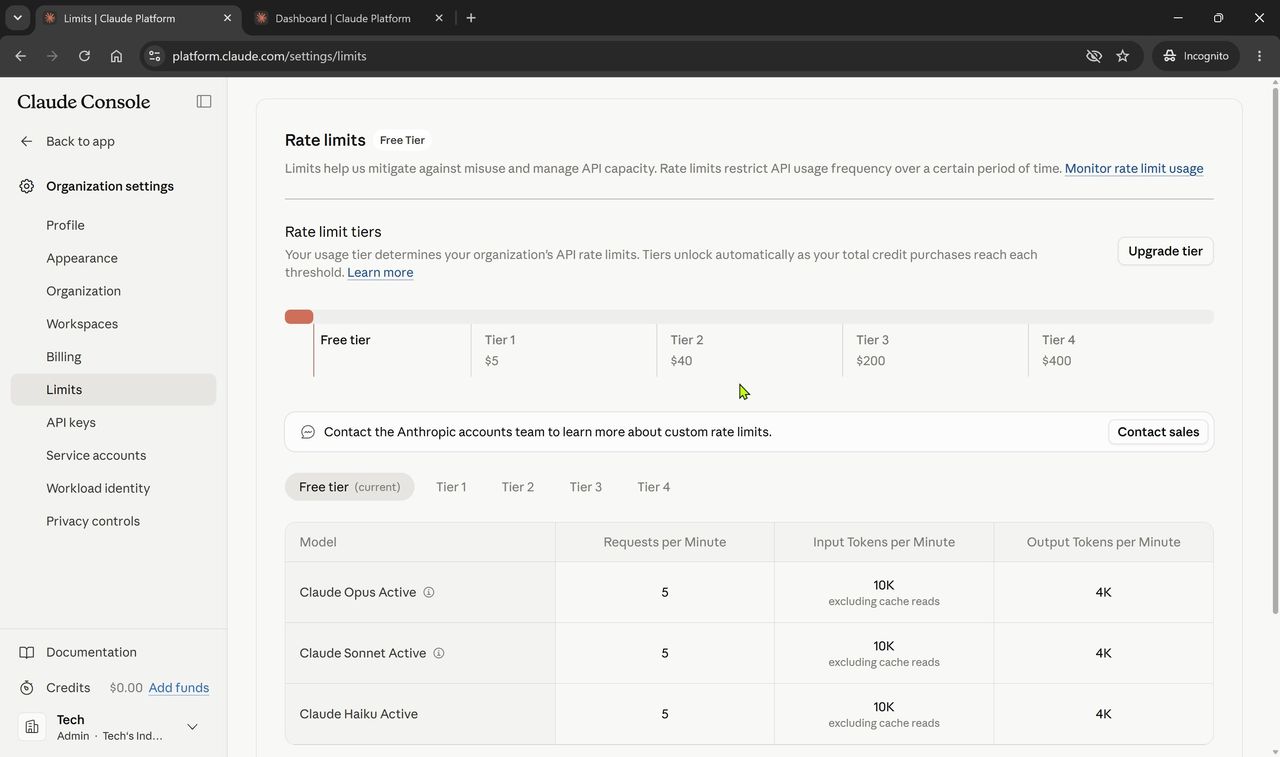1280x757 pixels.
Task: Open the Monitor rate limit usage link
Action: pyautogui.click(x=1134, y=168)
